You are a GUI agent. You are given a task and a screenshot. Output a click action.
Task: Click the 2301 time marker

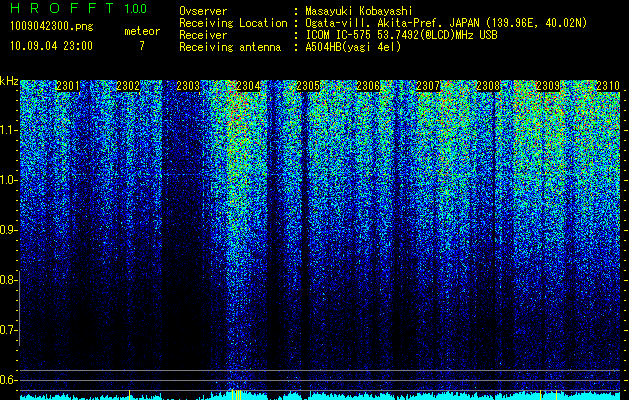68,86
